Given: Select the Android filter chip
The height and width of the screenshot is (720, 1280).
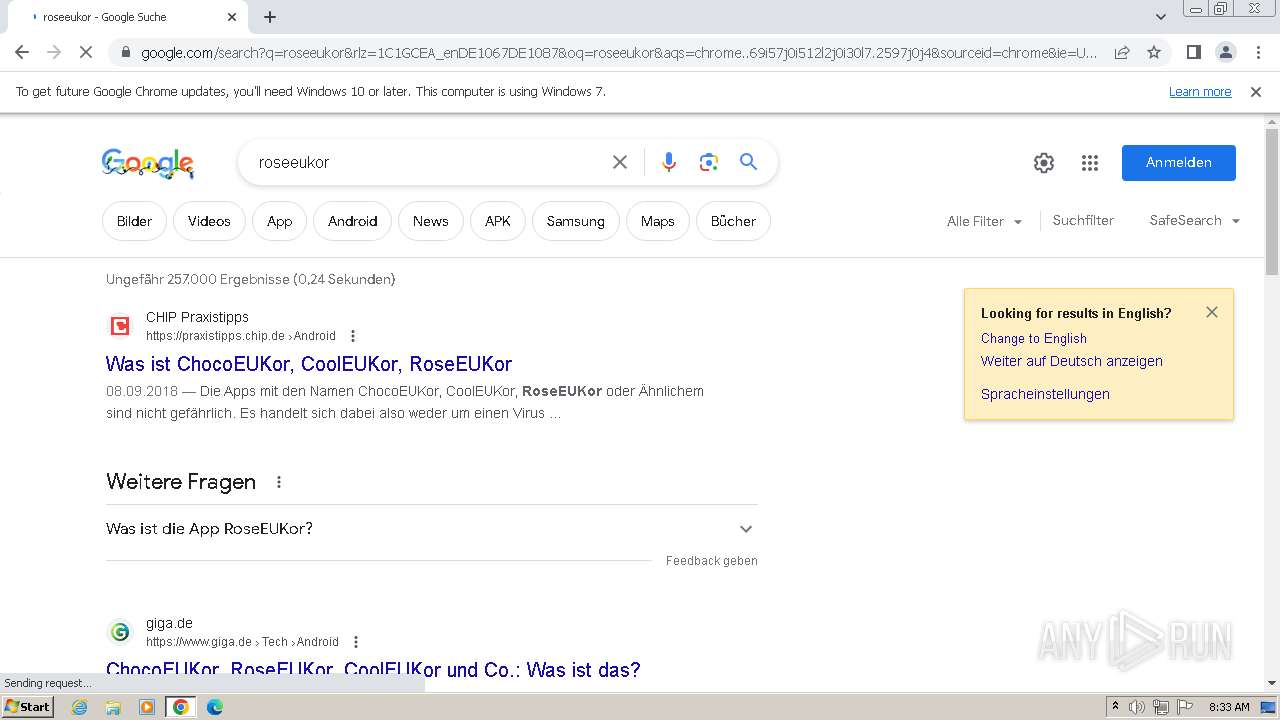Looking at the screenshot, I should tap(353, 221).
